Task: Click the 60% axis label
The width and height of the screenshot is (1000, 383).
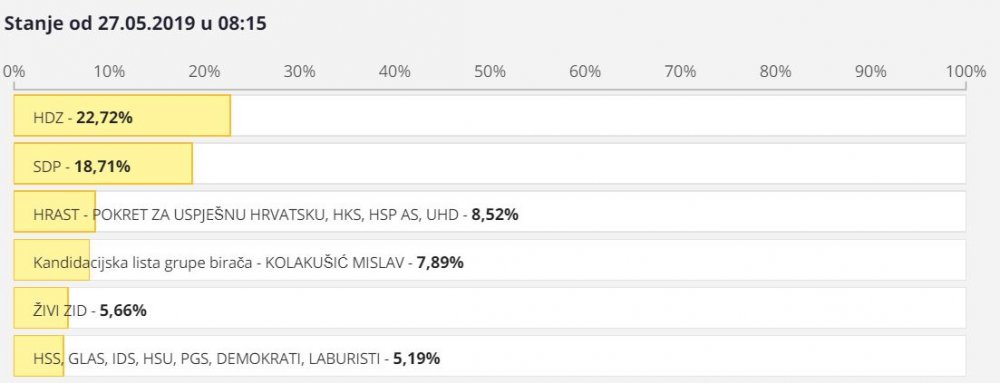Action: (x=585, y=71)
